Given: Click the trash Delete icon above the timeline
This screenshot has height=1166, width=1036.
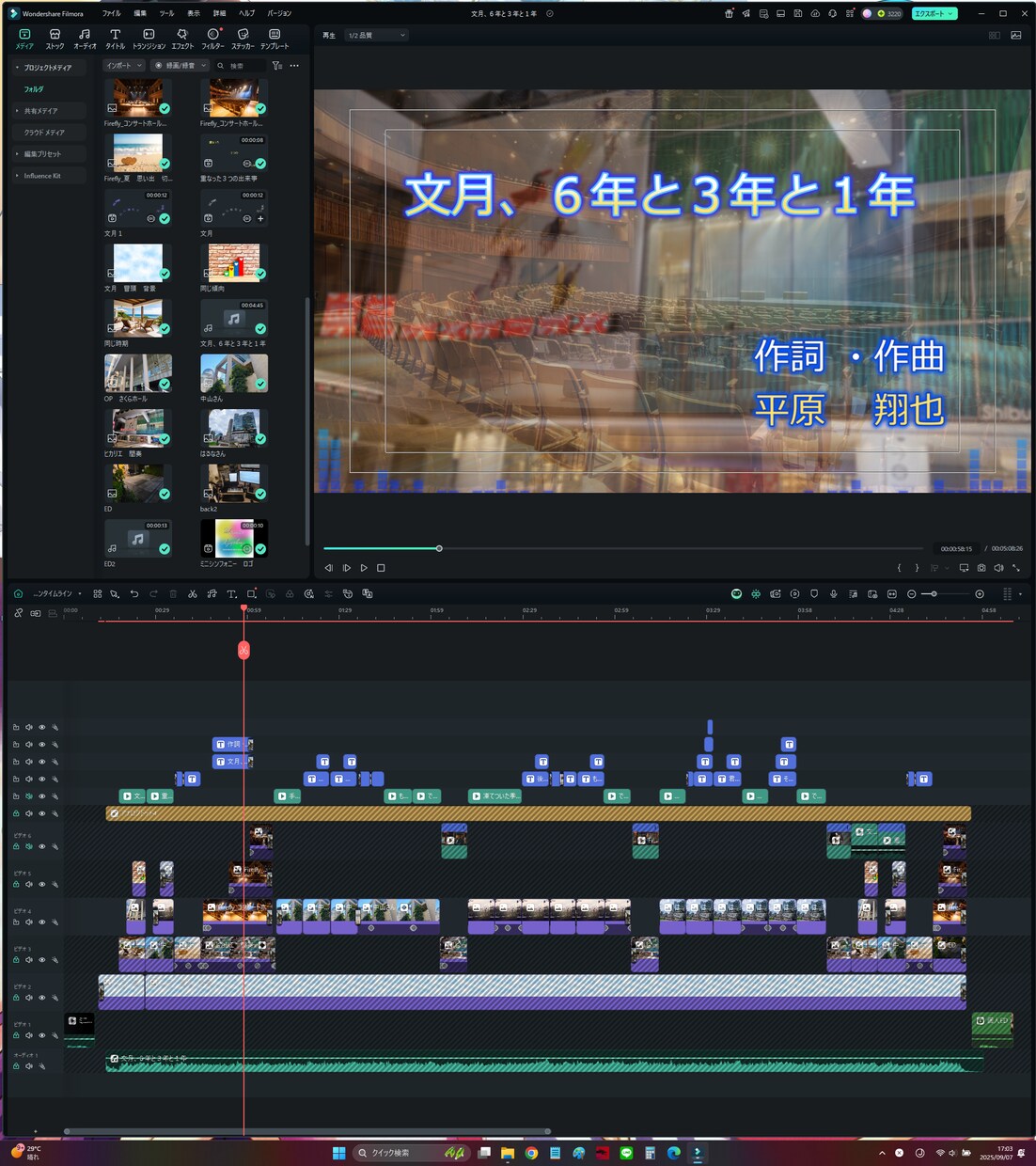Looking at the screenshot, I should click(172, 593).
